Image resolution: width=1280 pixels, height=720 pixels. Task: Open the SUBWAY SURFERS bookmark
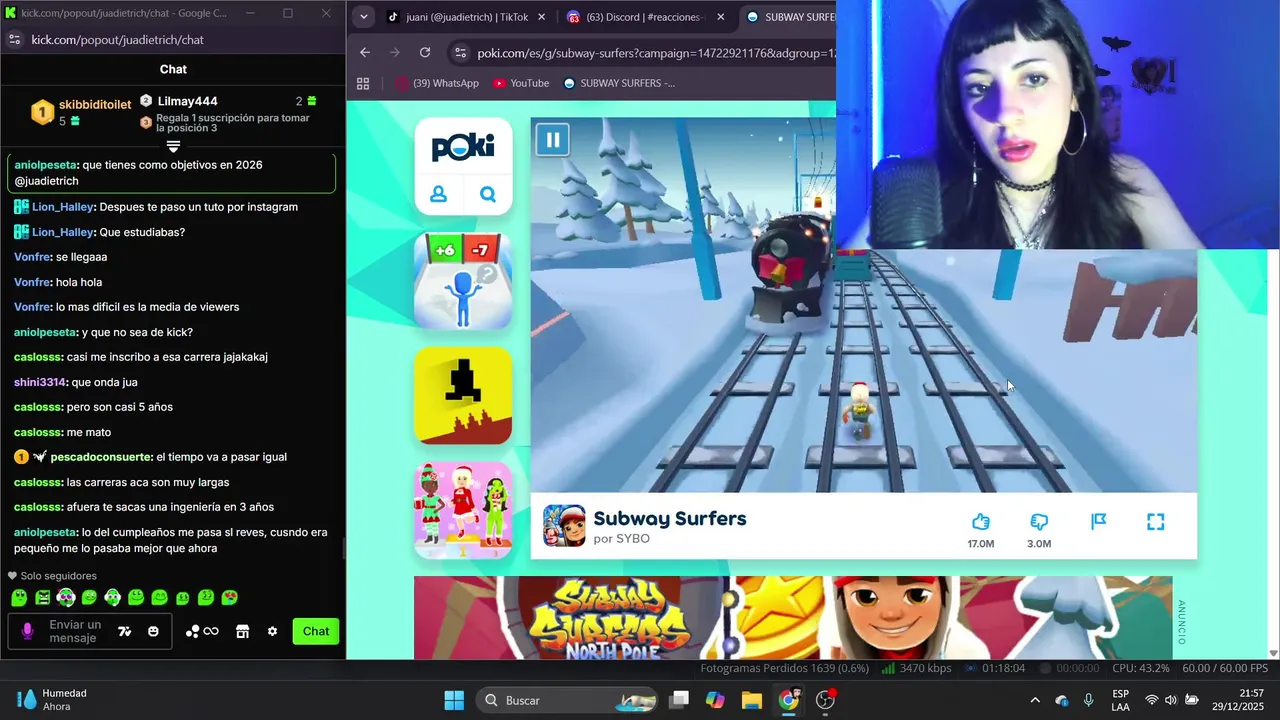(618, 83)
